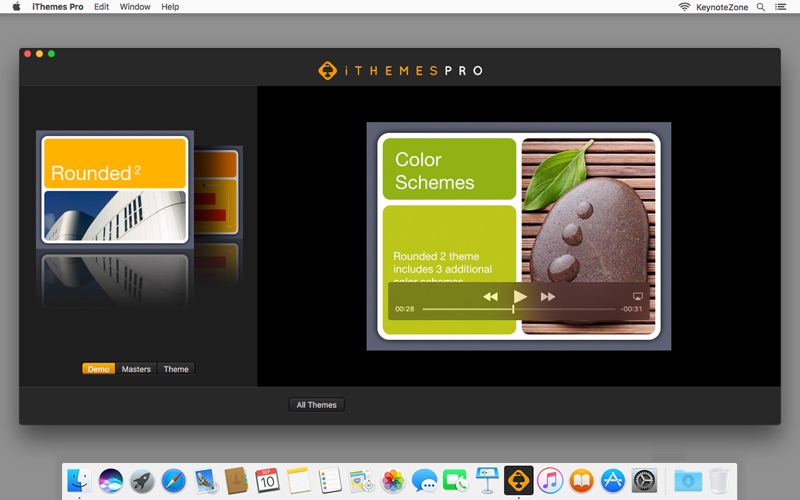This screenshot has height=500, width=800.
Task: Open Spotlight search in the menu bar
Action: pos(761,7)
